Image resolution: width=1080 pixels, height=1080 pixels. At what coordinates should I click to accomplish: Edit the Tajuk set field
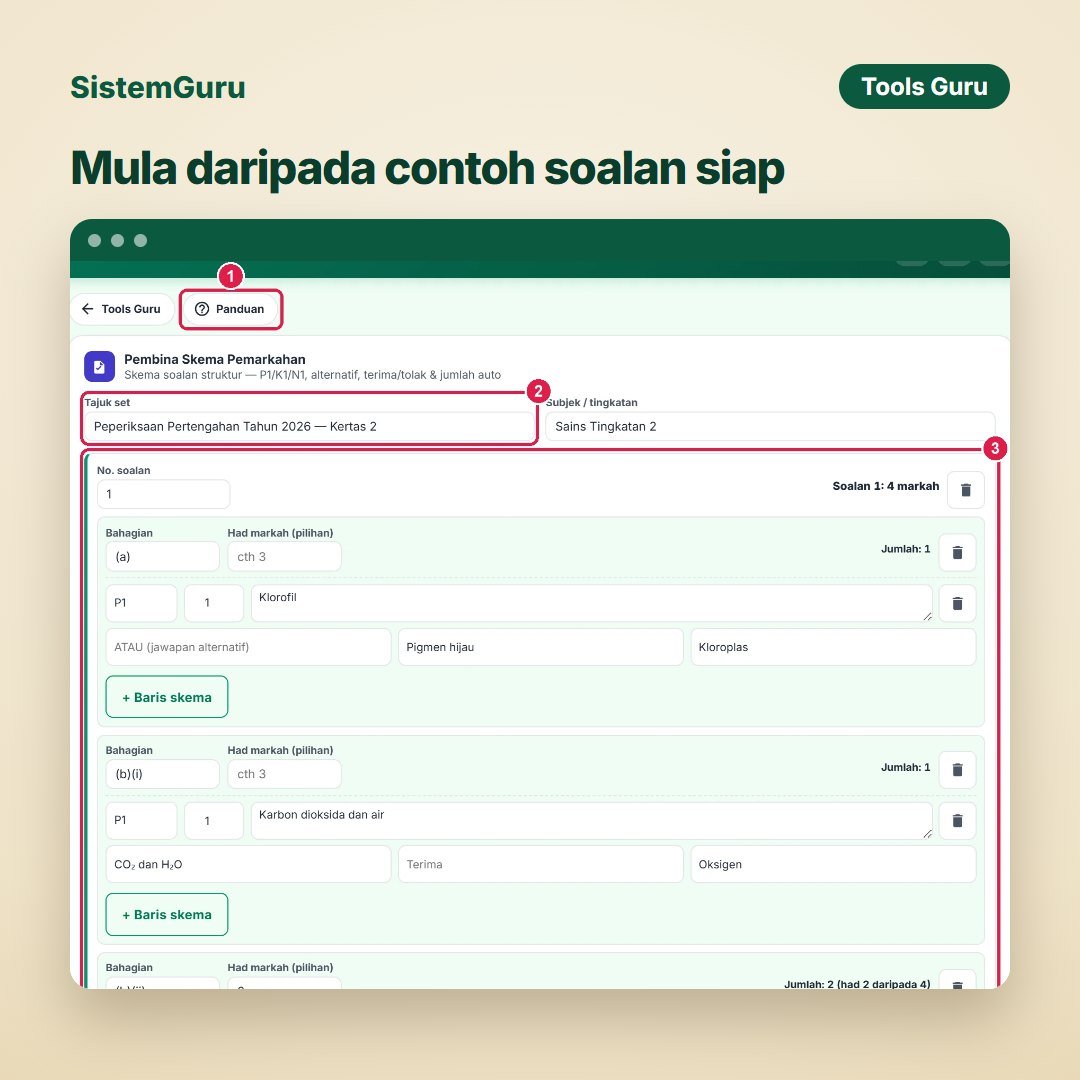(309, 426)
